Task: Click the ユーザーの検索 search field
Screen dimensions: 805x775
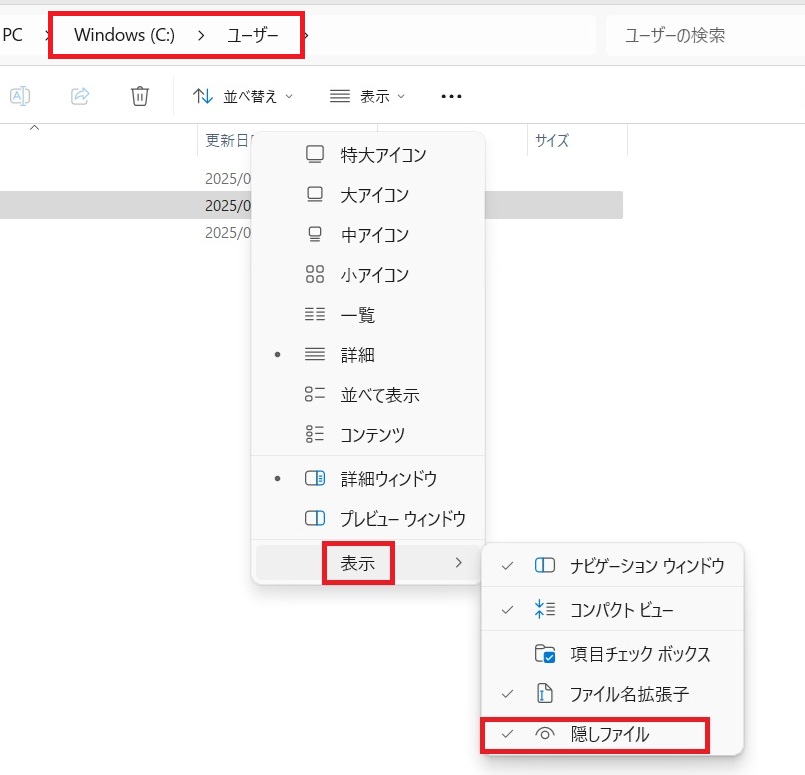Action: tap(700, 36)
